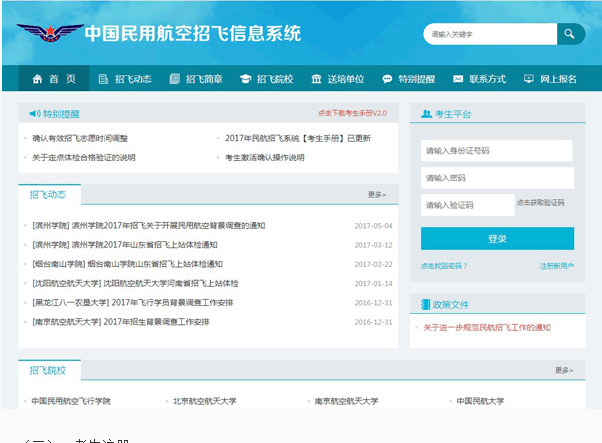Click the ID number input field

pos(497,150)
